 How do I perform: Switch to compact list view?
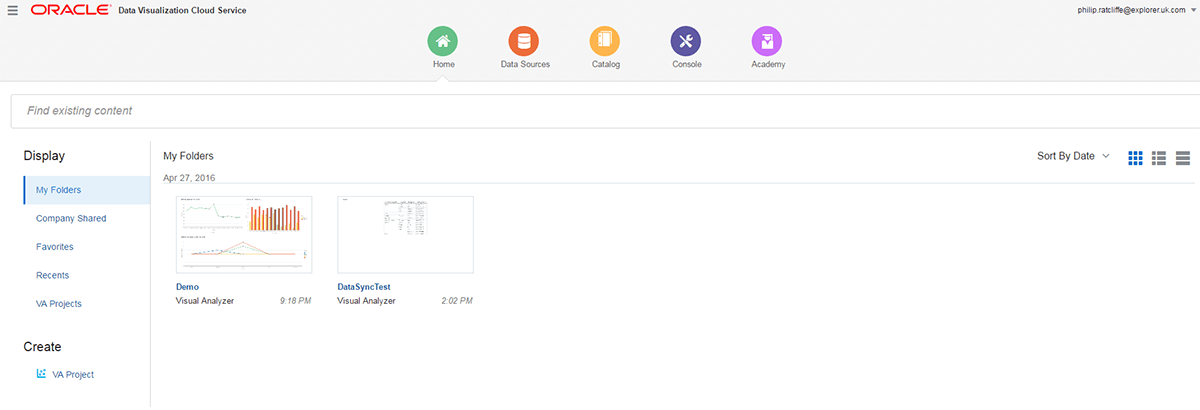click(x=1183, y=157)
